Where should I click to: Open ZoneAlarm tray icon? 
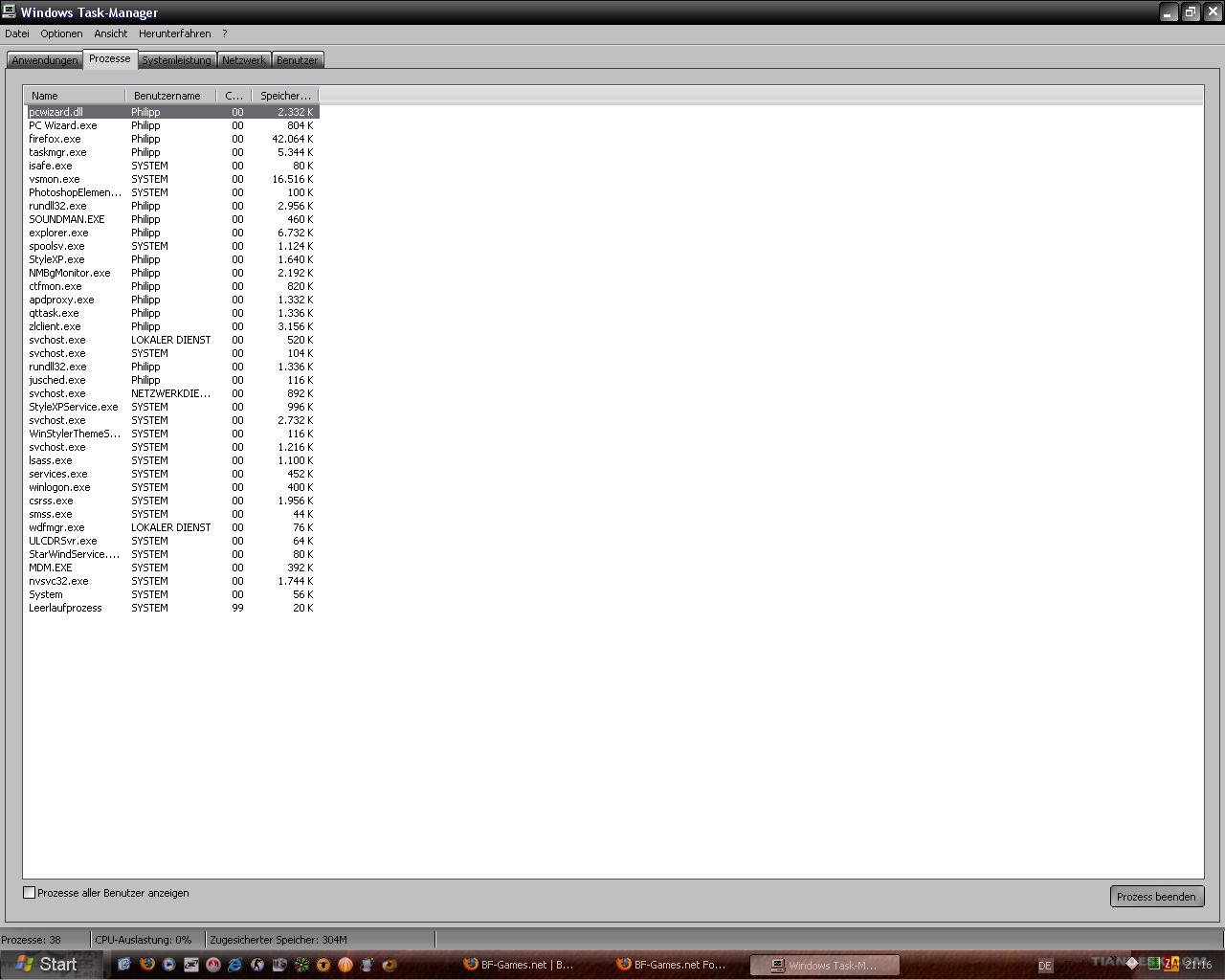1171,964
